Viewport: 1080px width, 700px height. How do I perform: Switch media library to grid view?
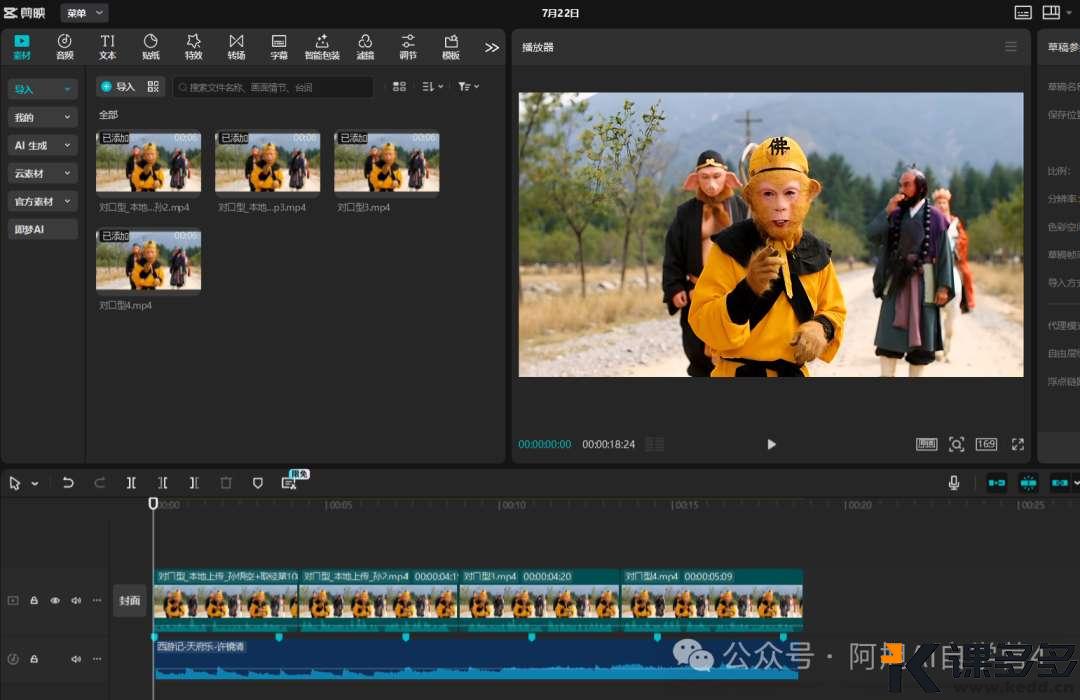399,86
